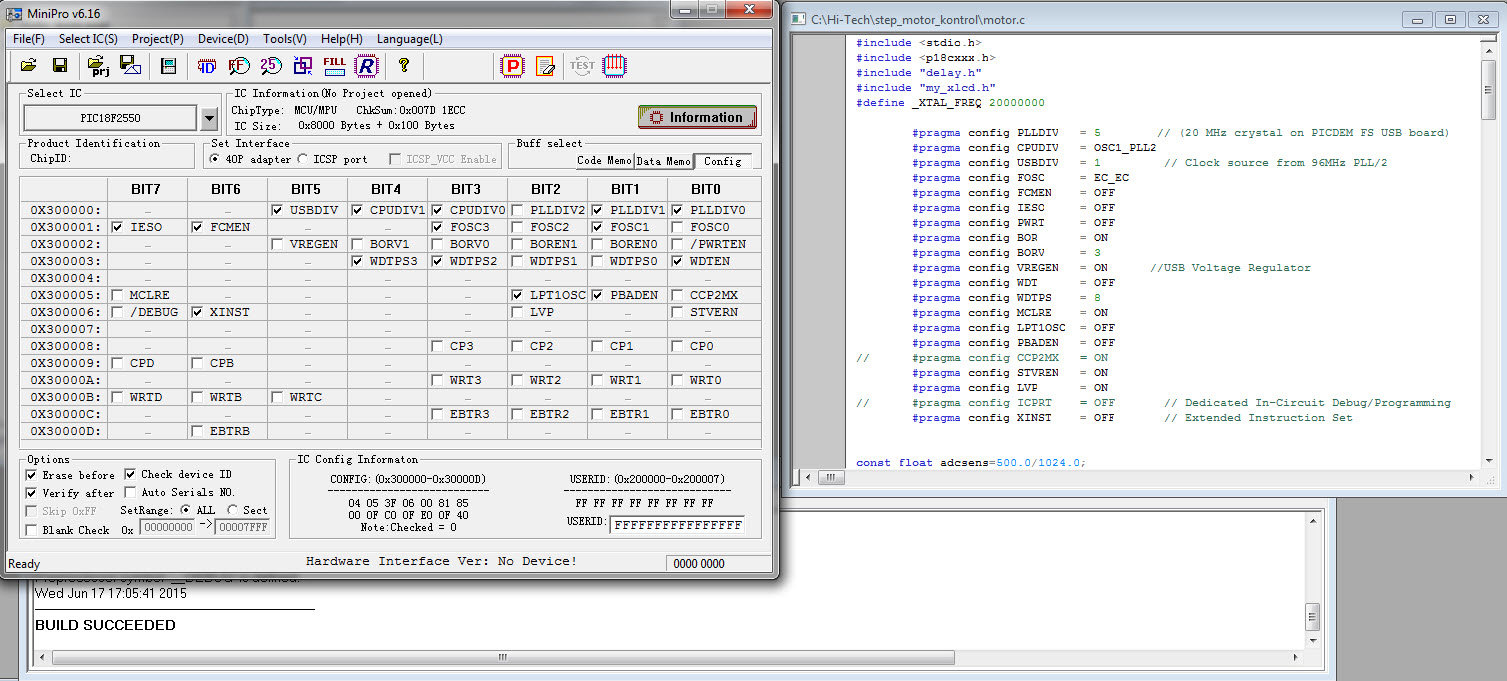Click the blue overlapping squares toolbar icon
This screenshot has height=681, width=1507.
pos(303,66)
